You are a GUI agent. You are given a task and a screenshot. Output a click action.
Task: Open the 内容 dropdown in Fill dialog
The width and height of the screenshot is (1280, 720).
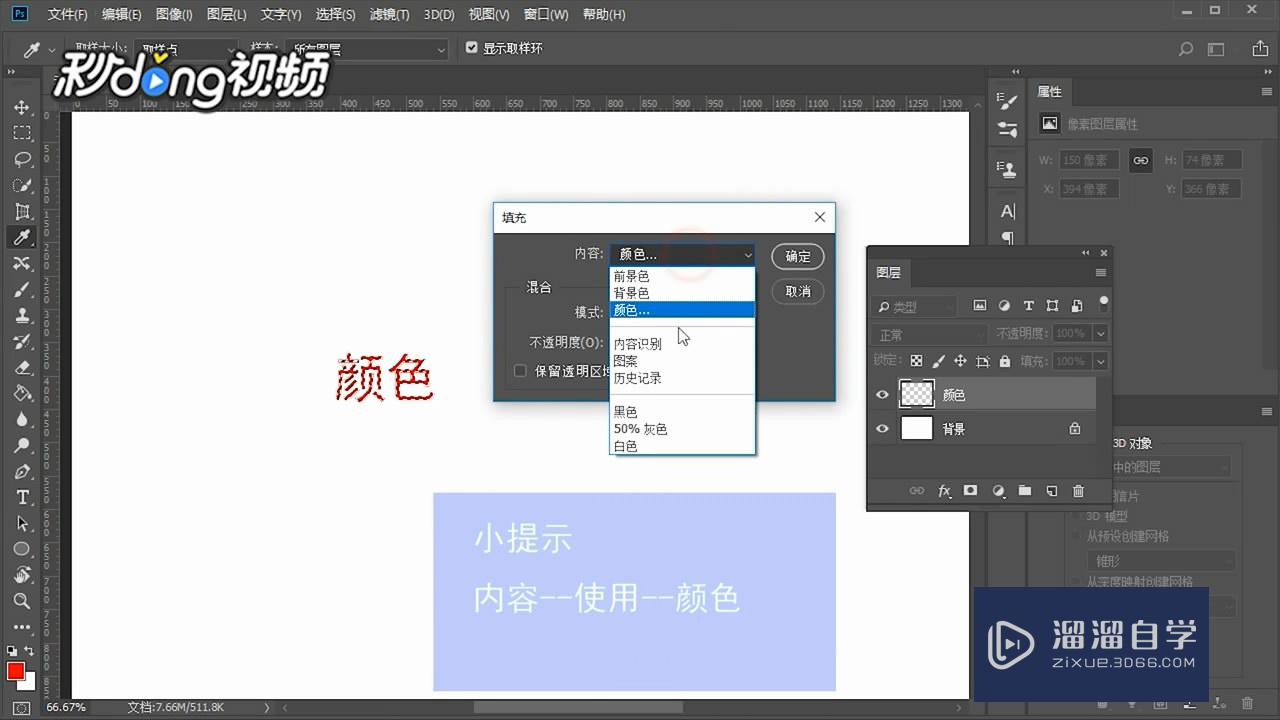tap(682, 255)
